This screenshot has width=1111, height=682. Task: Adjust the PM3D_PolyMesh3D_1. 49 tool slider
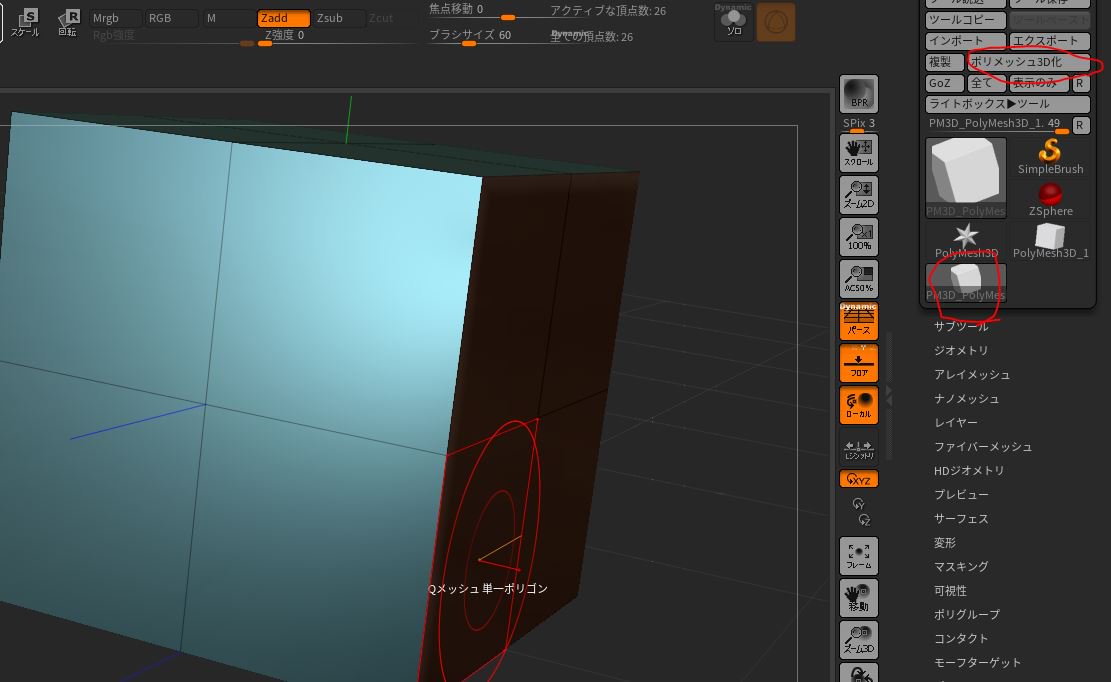click(998, 125)
